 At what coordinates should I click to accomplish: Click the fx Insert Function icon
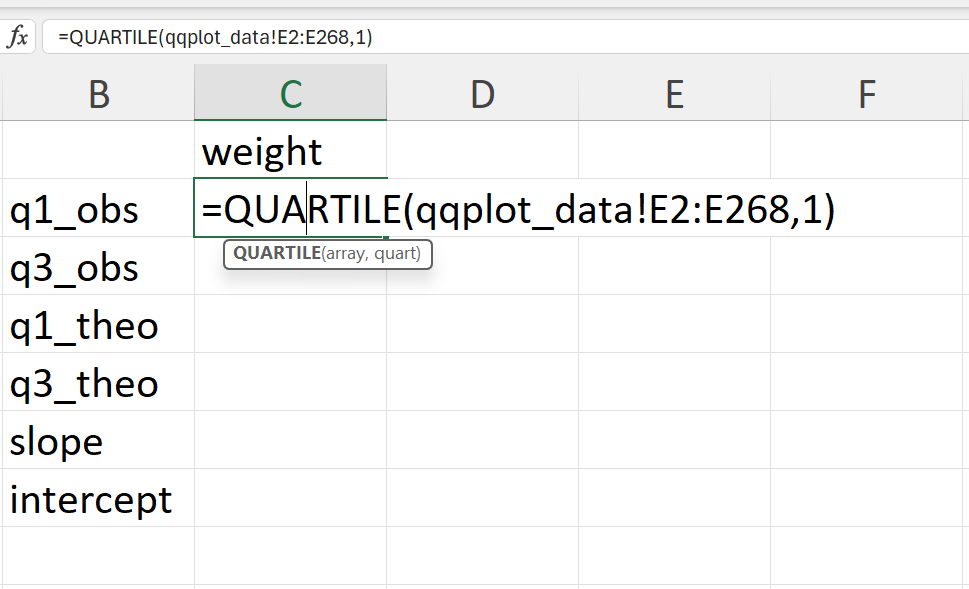tap(18, 37)
